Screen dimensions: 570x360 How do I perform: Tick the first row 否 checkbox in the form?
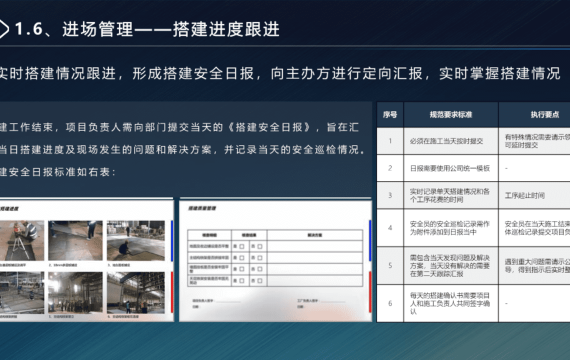pyautogui.click(x=260, y=247)
